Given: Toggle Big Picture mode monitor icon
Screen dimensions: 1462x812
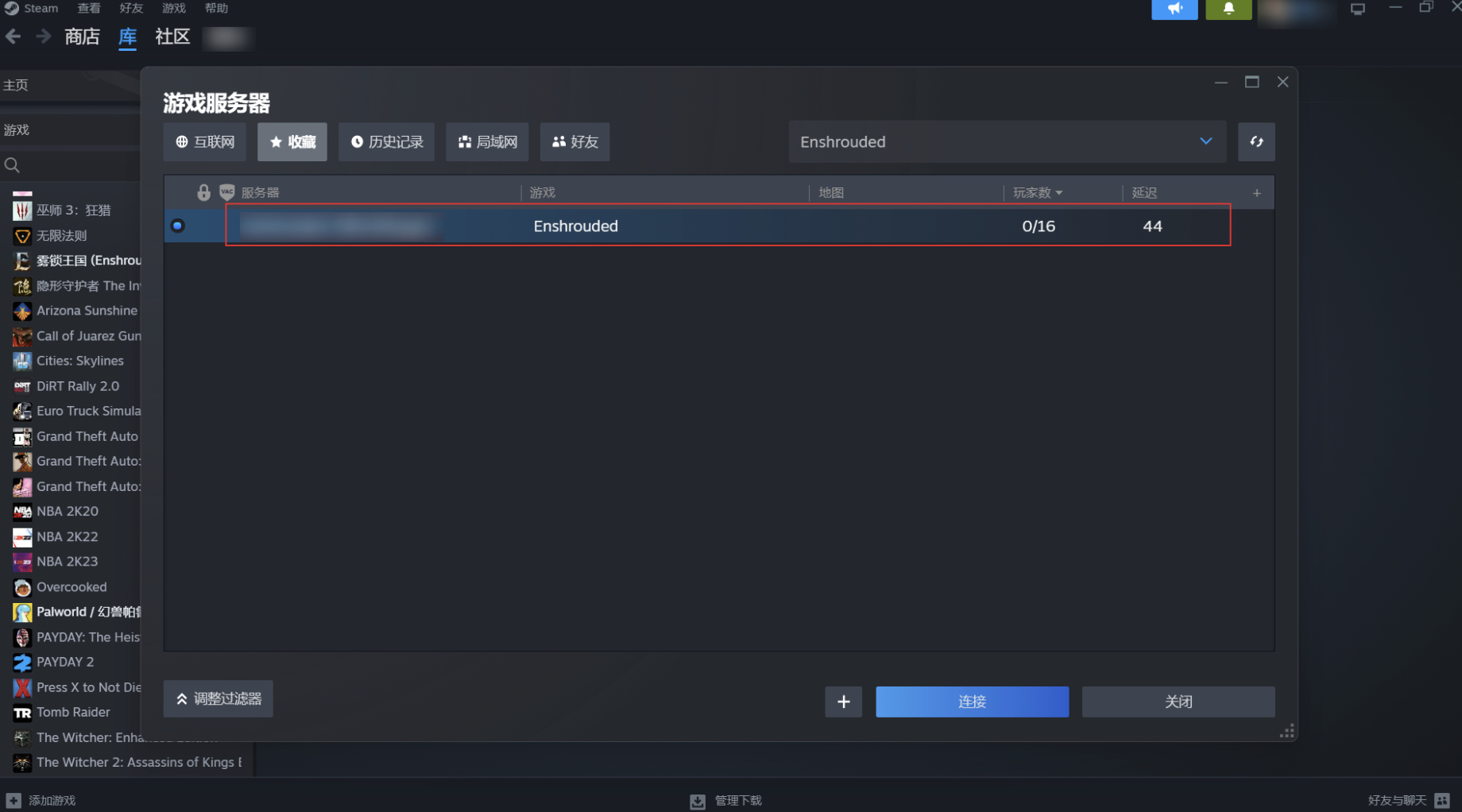Looking at the screenshot, I should point(1357,9).
